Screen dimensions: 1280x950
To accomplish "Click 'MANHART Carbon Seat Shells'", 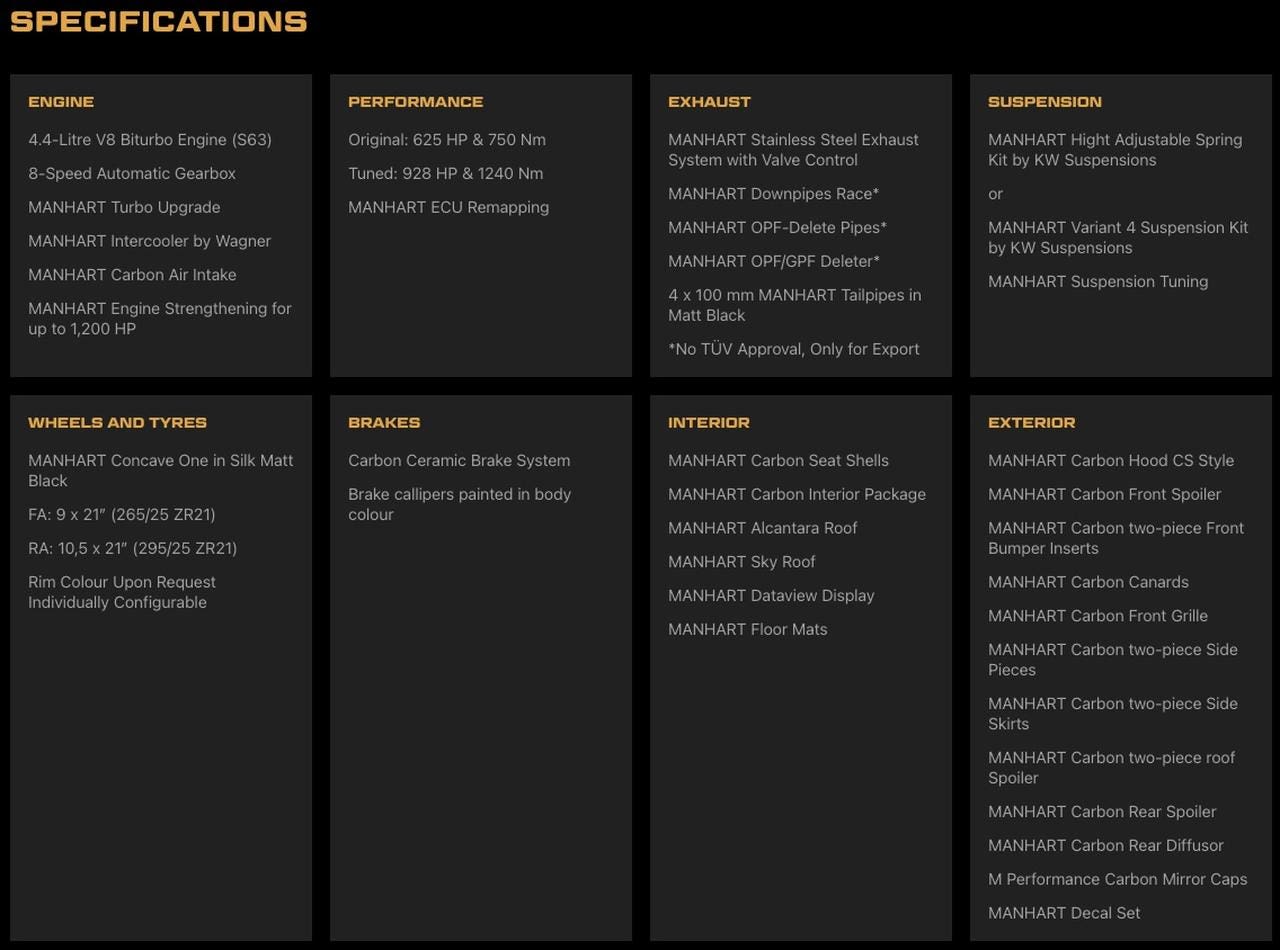I will coord(778,461).
